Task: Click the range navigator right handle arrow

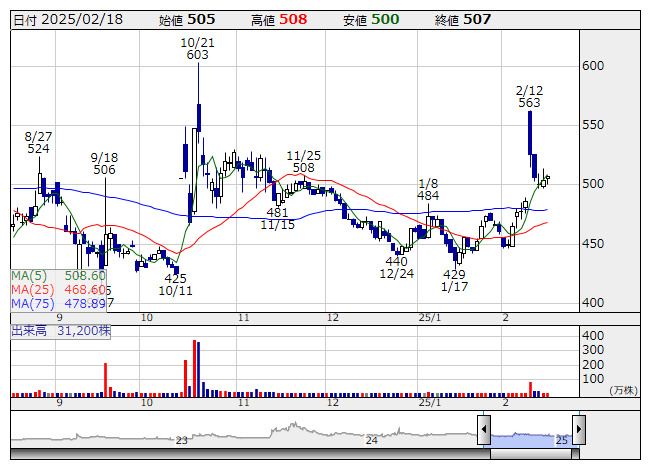Action: tap(579, 429)
